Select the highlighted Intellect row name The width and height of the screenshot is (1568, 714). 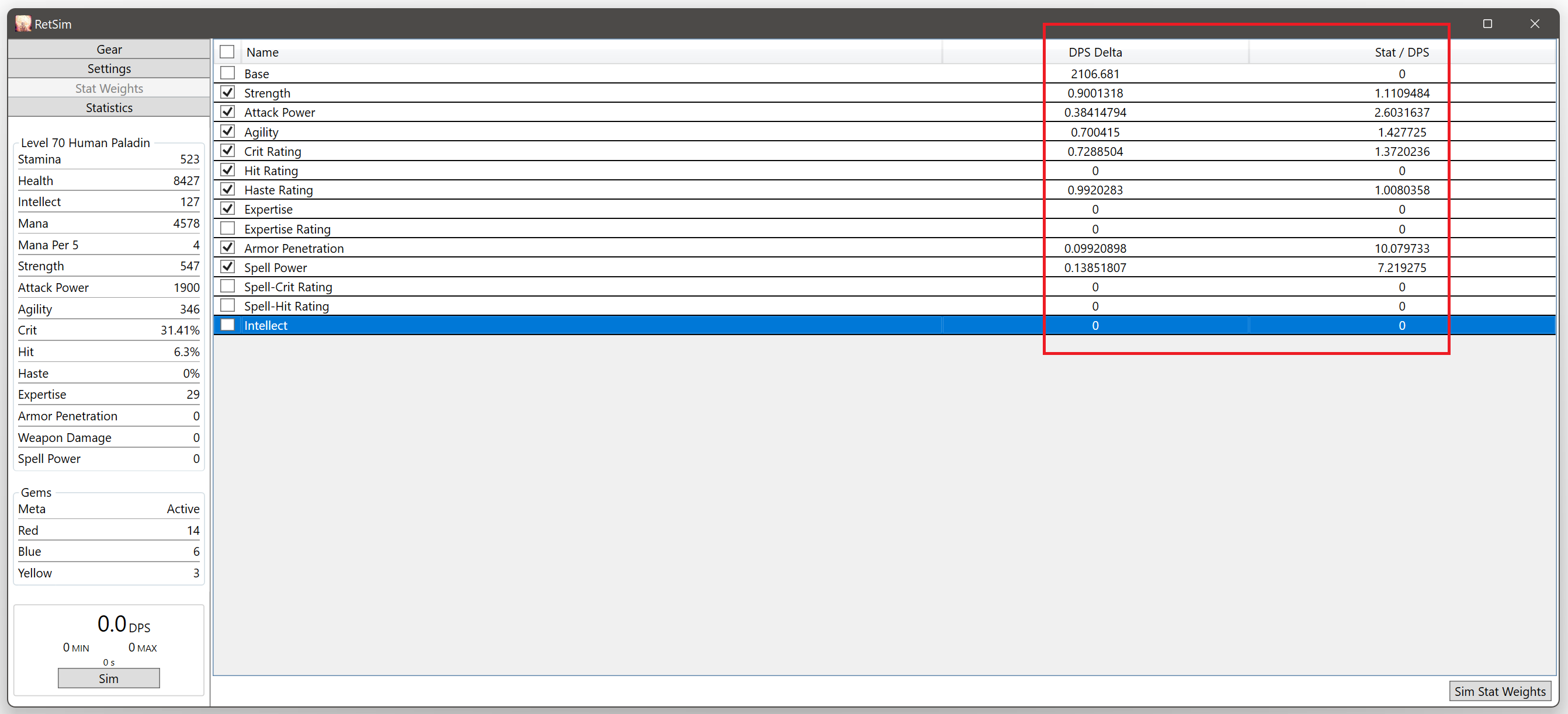265,325
